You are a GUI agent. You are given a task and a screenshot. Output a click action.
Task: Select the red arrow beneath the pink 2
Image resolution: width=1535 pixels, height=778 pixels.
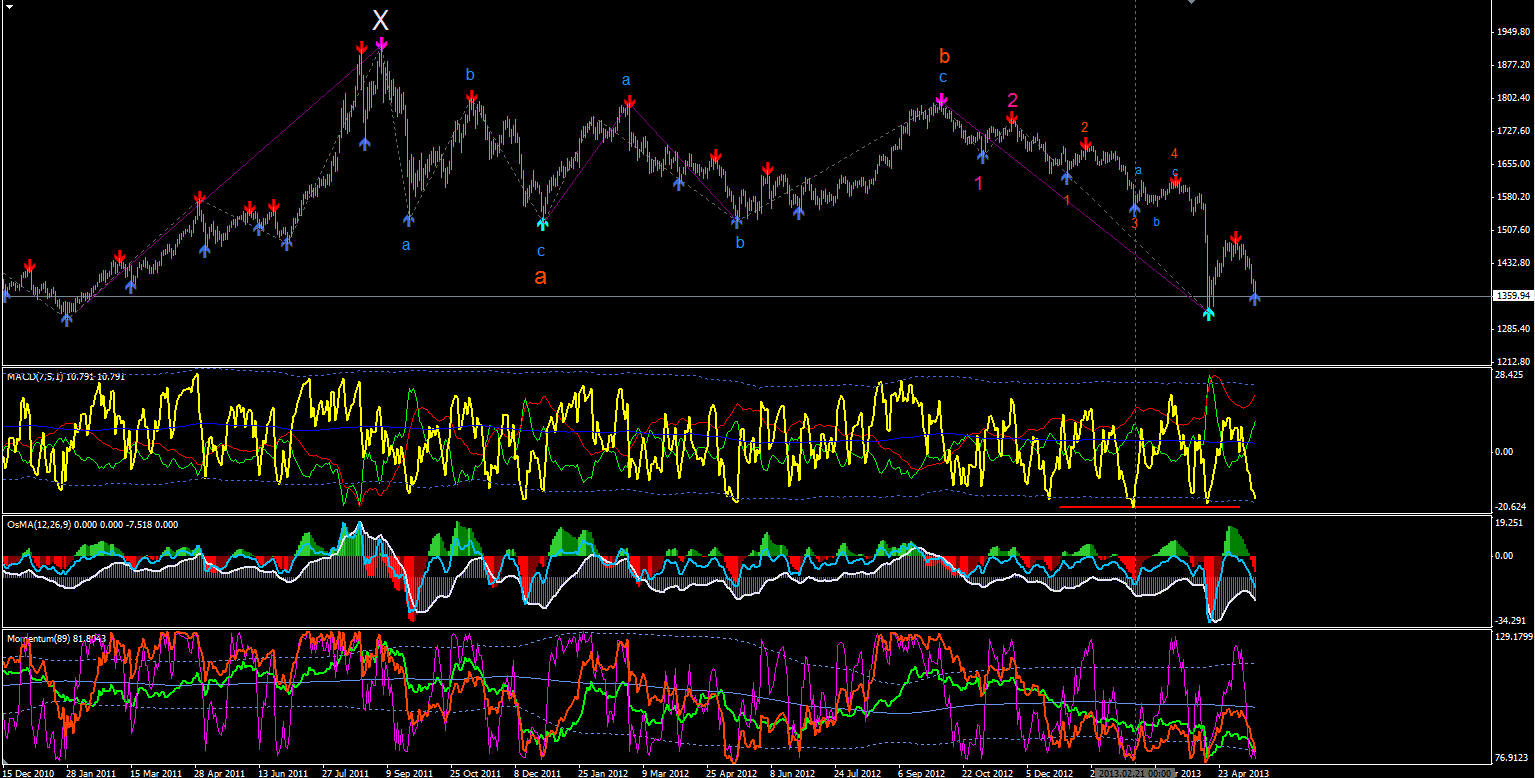(x=1012, y=119)
